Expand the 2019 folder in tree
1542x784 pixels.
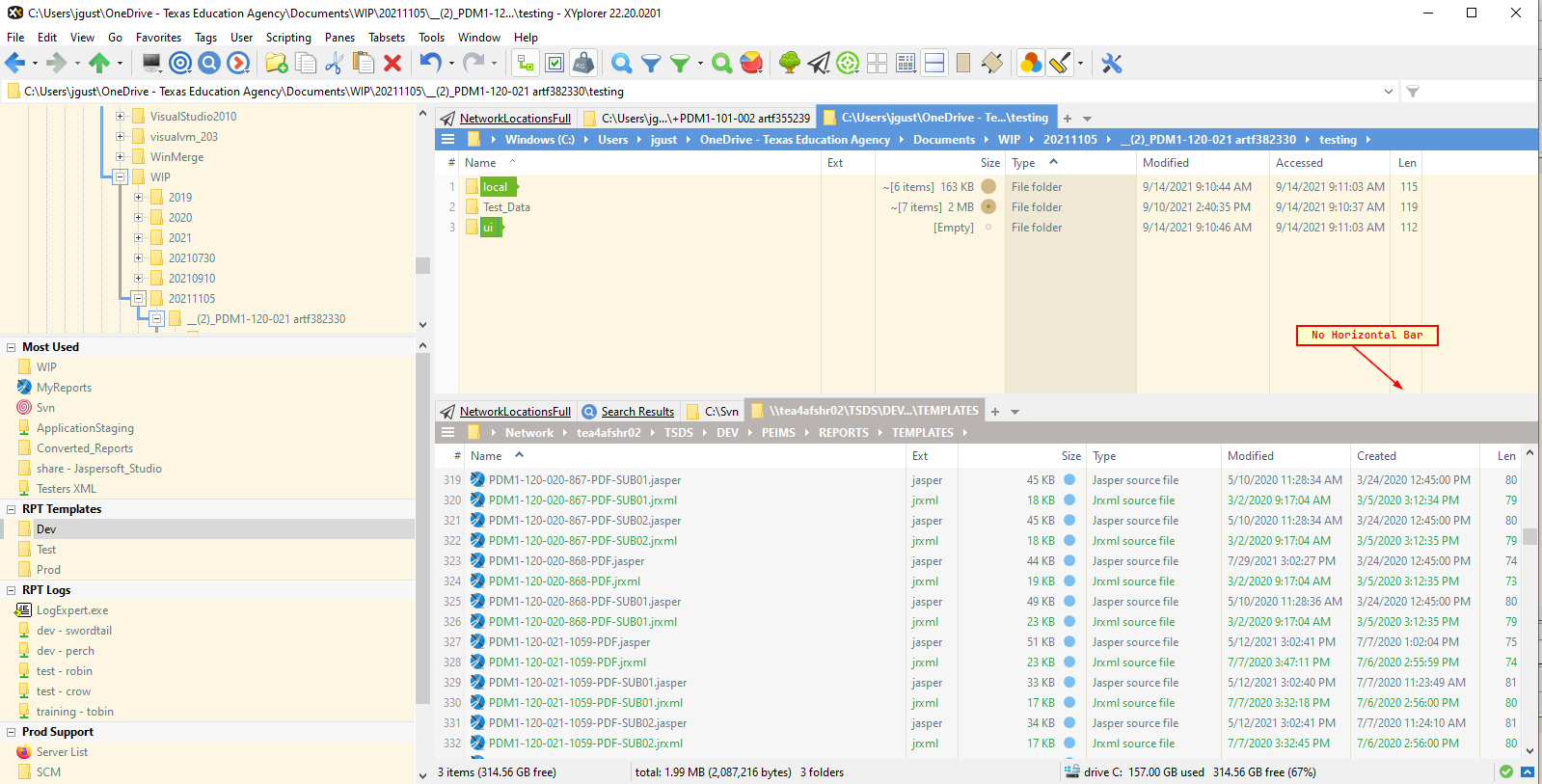tap(139, 197)
